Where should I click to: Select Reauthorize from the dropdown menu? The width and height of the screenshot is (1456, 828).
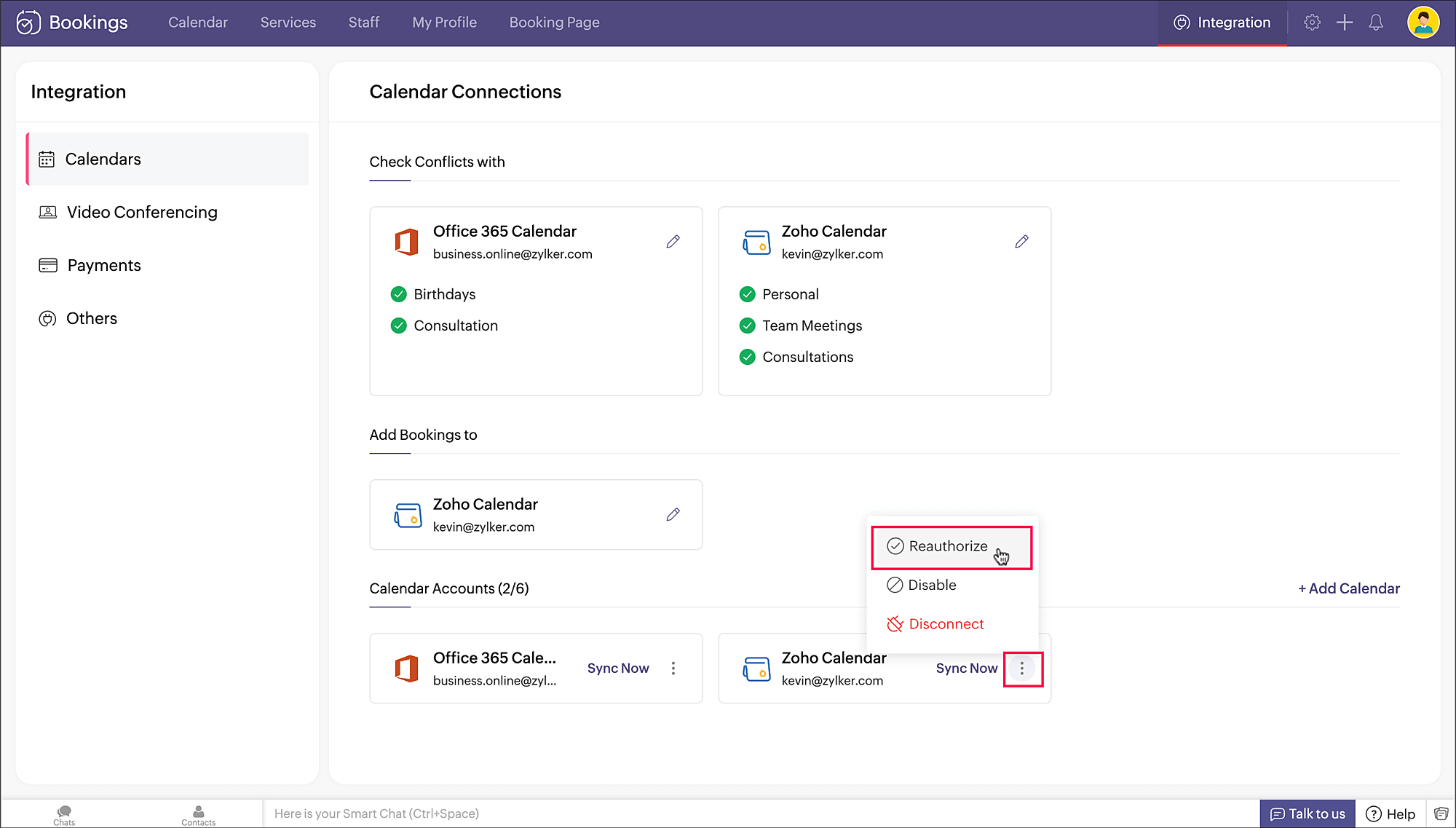coord(951,547)
